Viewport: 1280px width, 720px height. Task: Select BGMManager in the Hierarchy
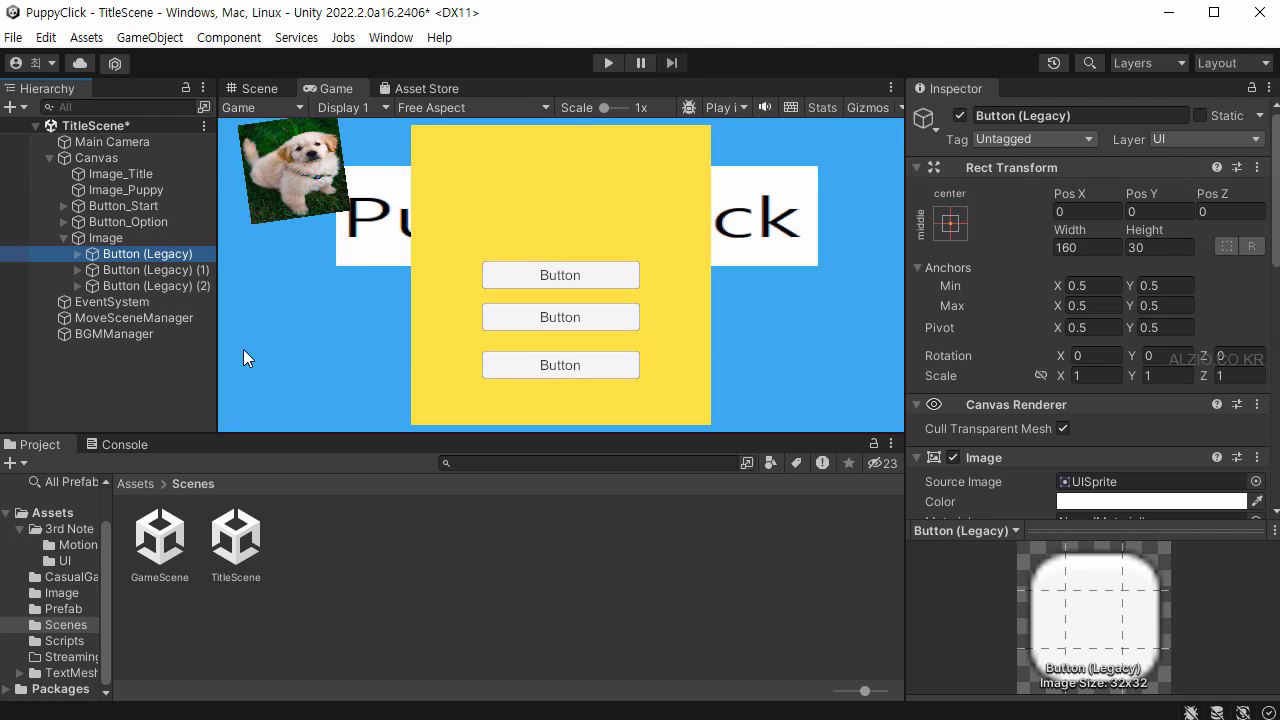114,334
